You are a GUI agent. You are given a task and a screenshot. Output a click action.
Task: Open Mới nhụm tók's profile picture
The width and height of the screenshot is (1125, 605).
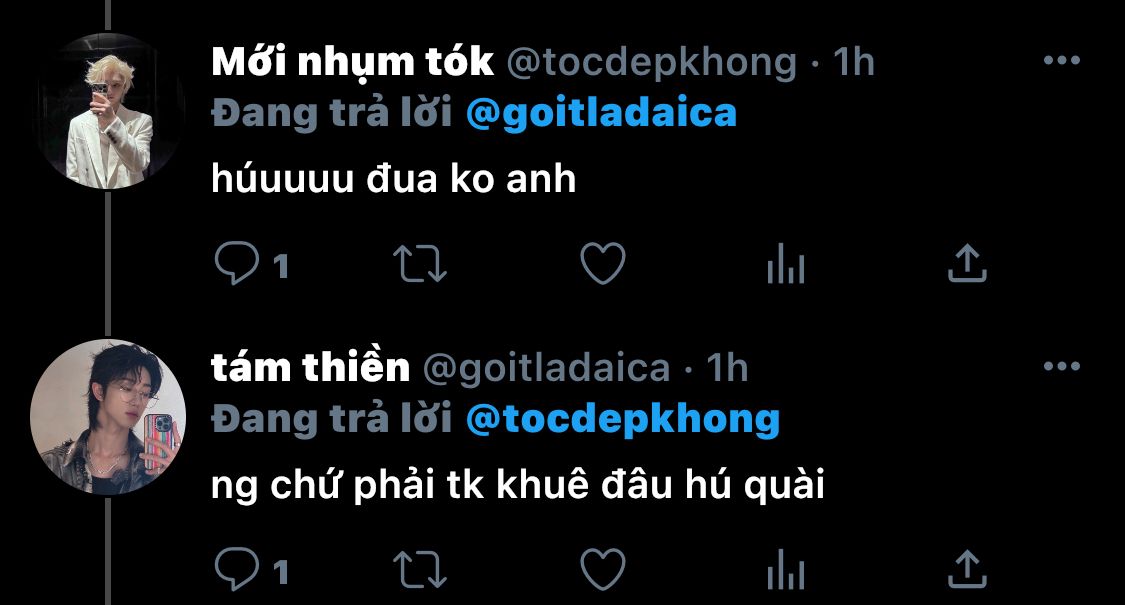[x=108, y=111]
